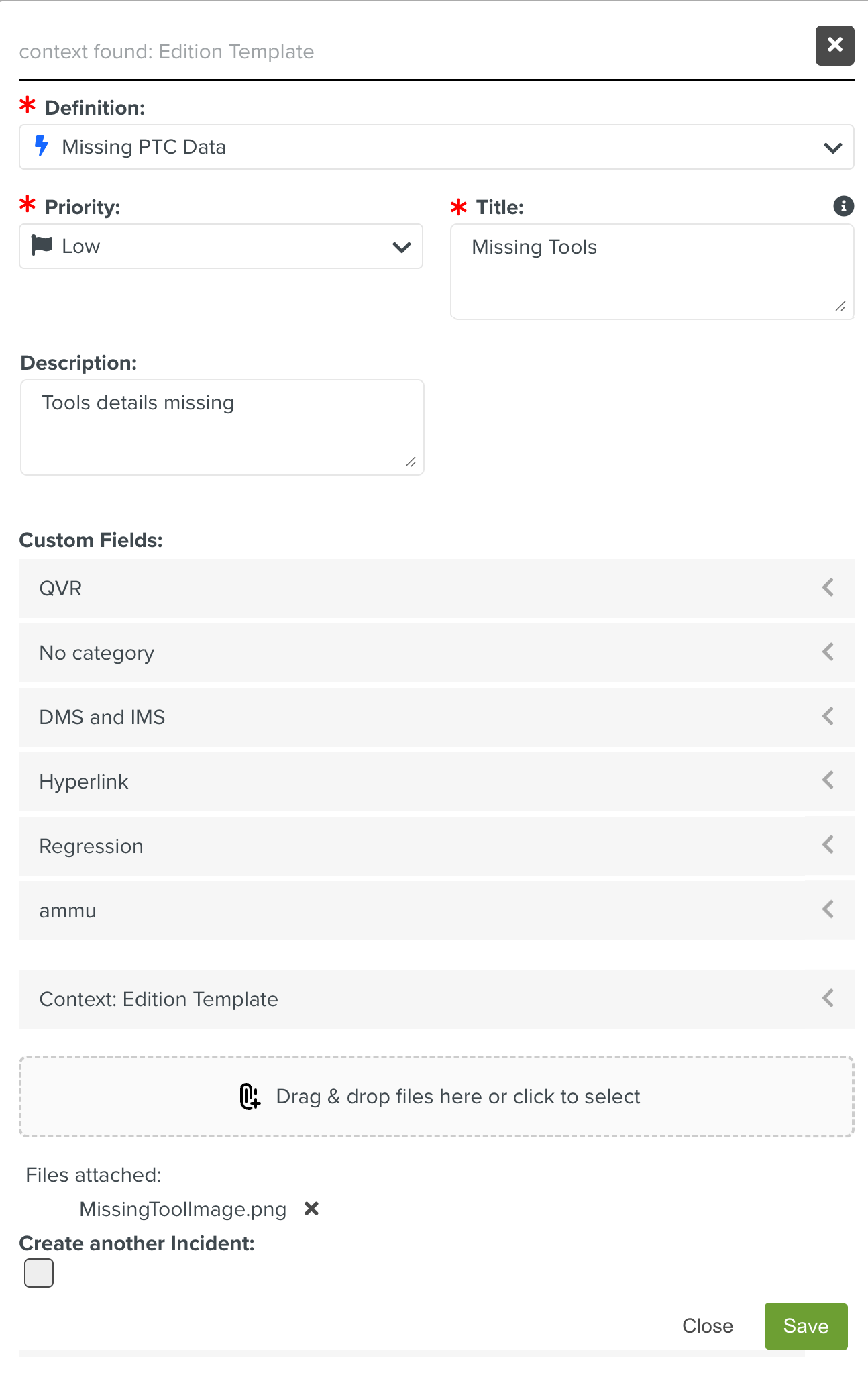Click the flag icon in Priority
This screenshot has height=1373, width=868.
[42, 246]
